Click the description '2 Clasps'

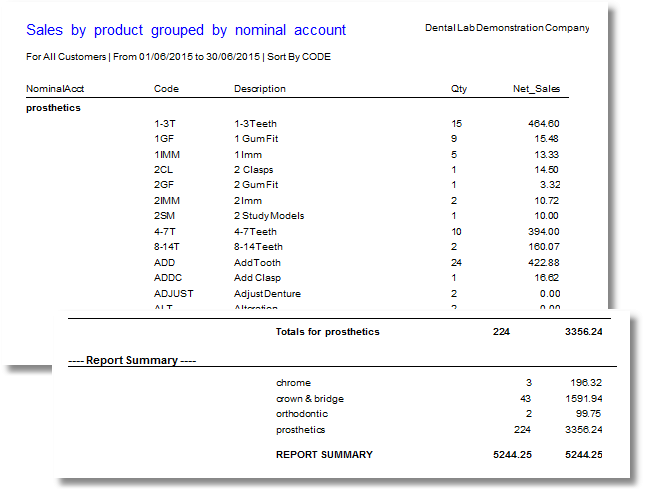[x=253, y=170]
